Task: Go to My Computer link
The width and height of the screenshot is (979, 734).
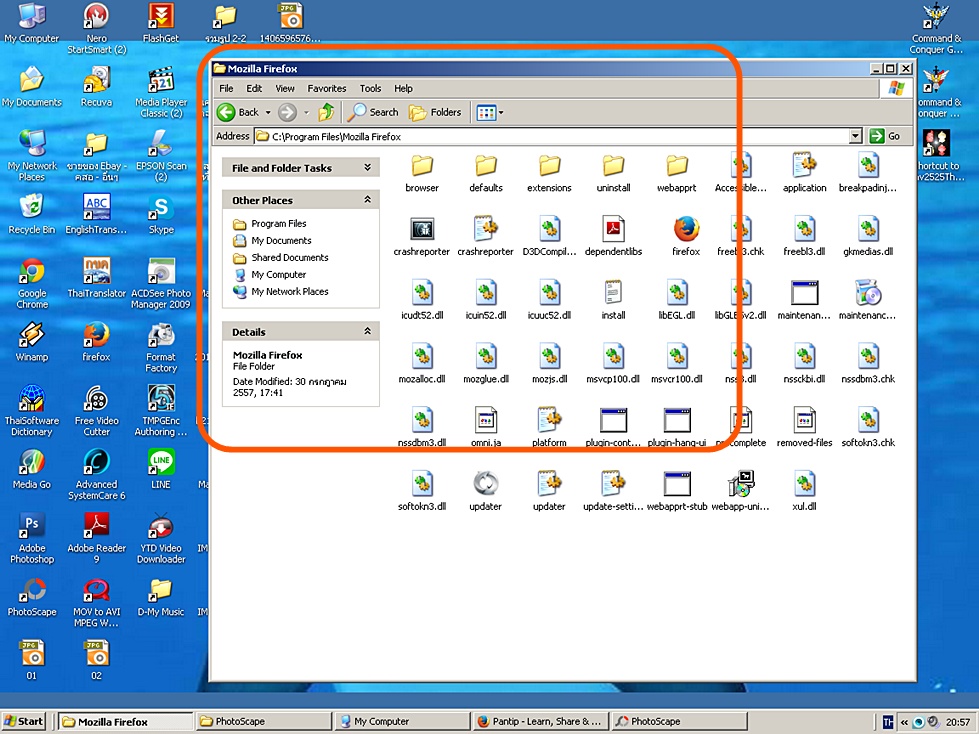Action: [x=278, y=275]
